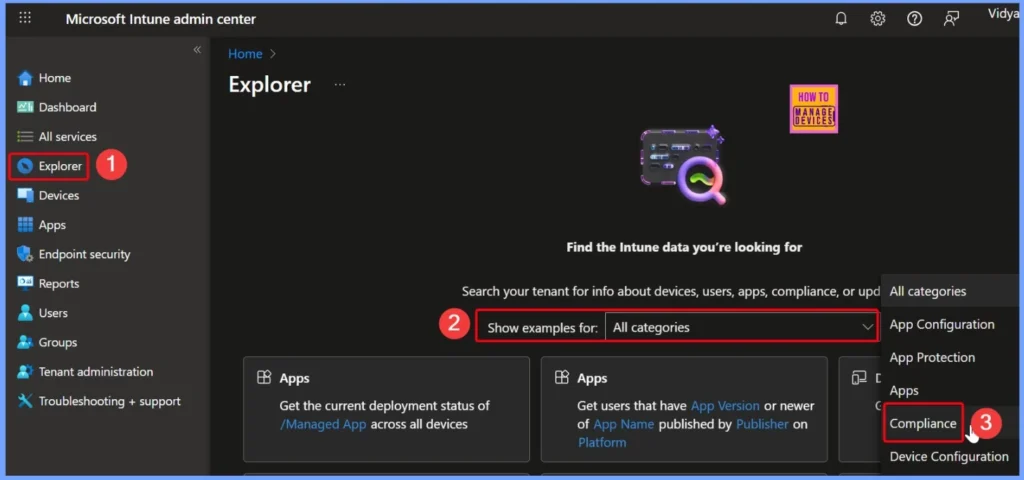
Task: Click the Apps grid icon in sidebar
Action: pos(25,225)
